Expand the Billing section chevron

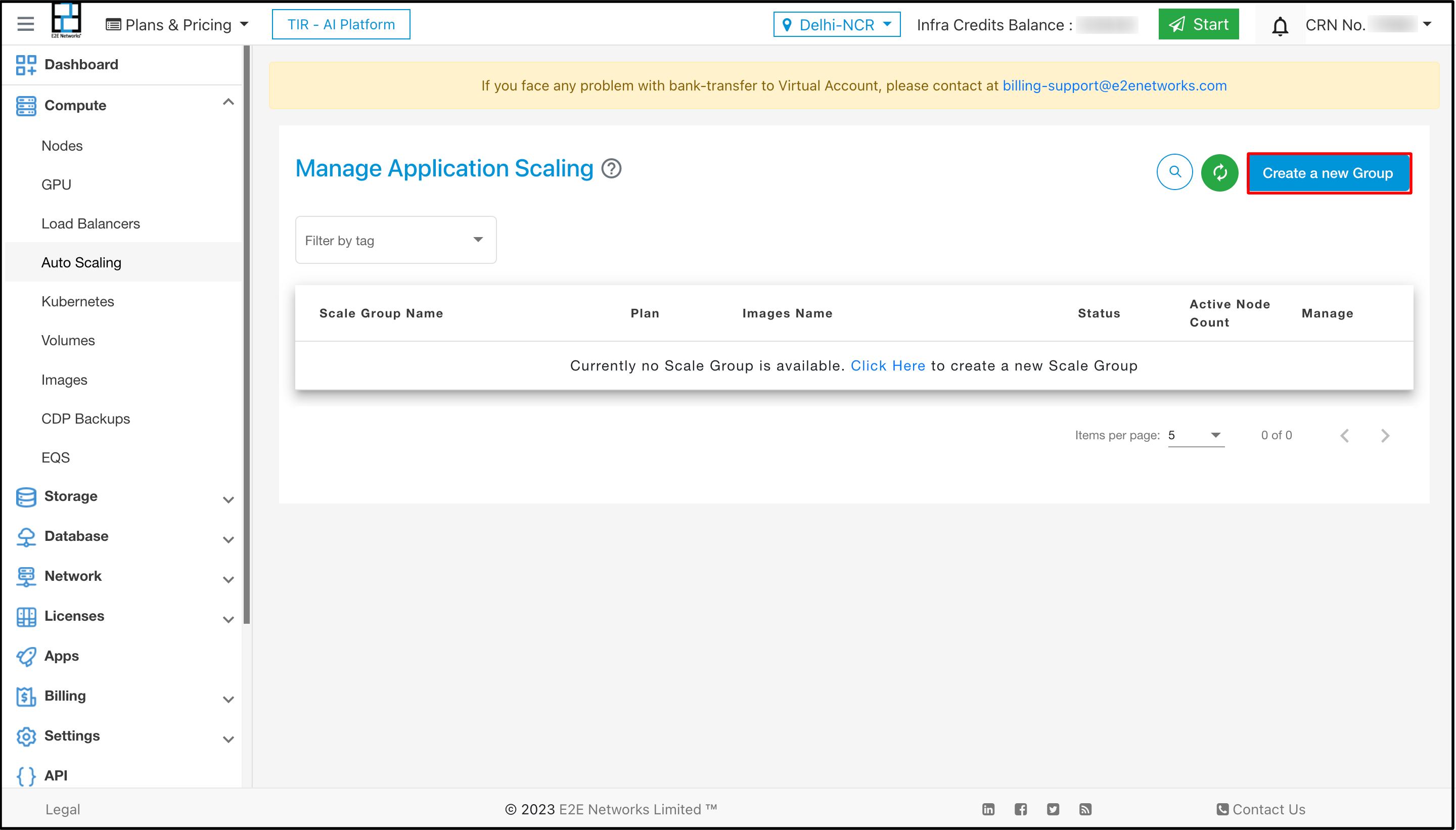(228, 700)
